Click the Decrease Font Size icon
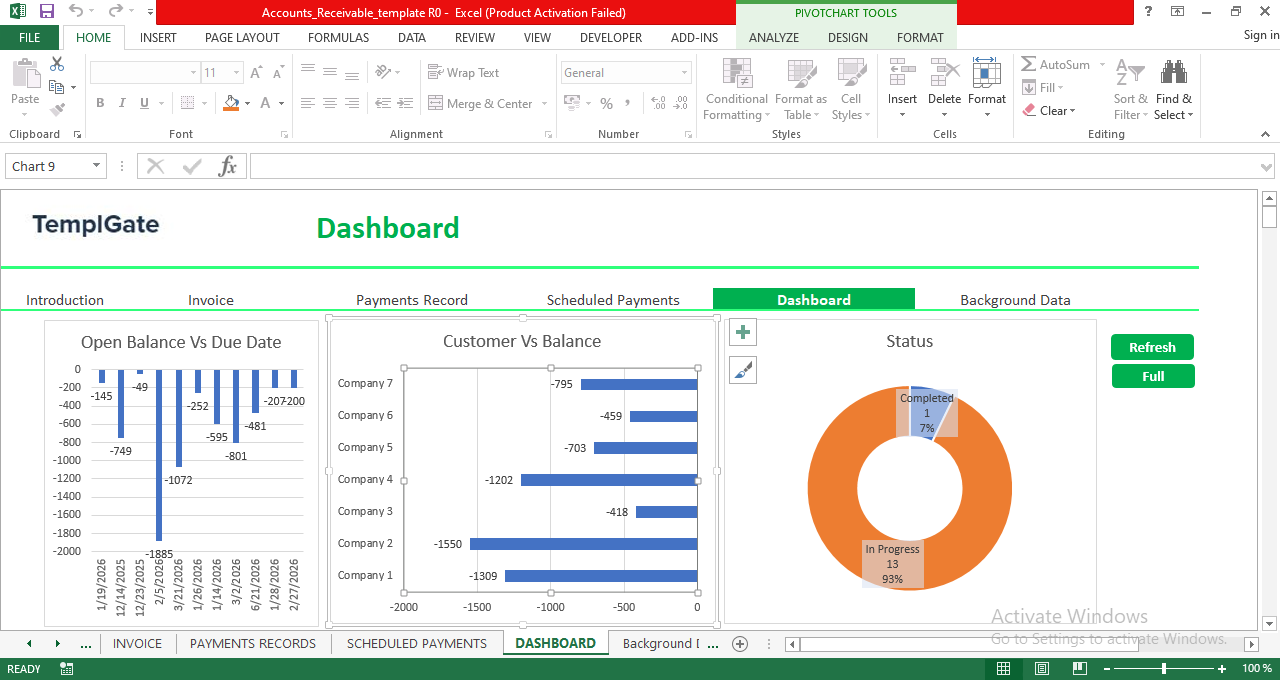This screenshot has width=1280, height=680. point(278,73)
